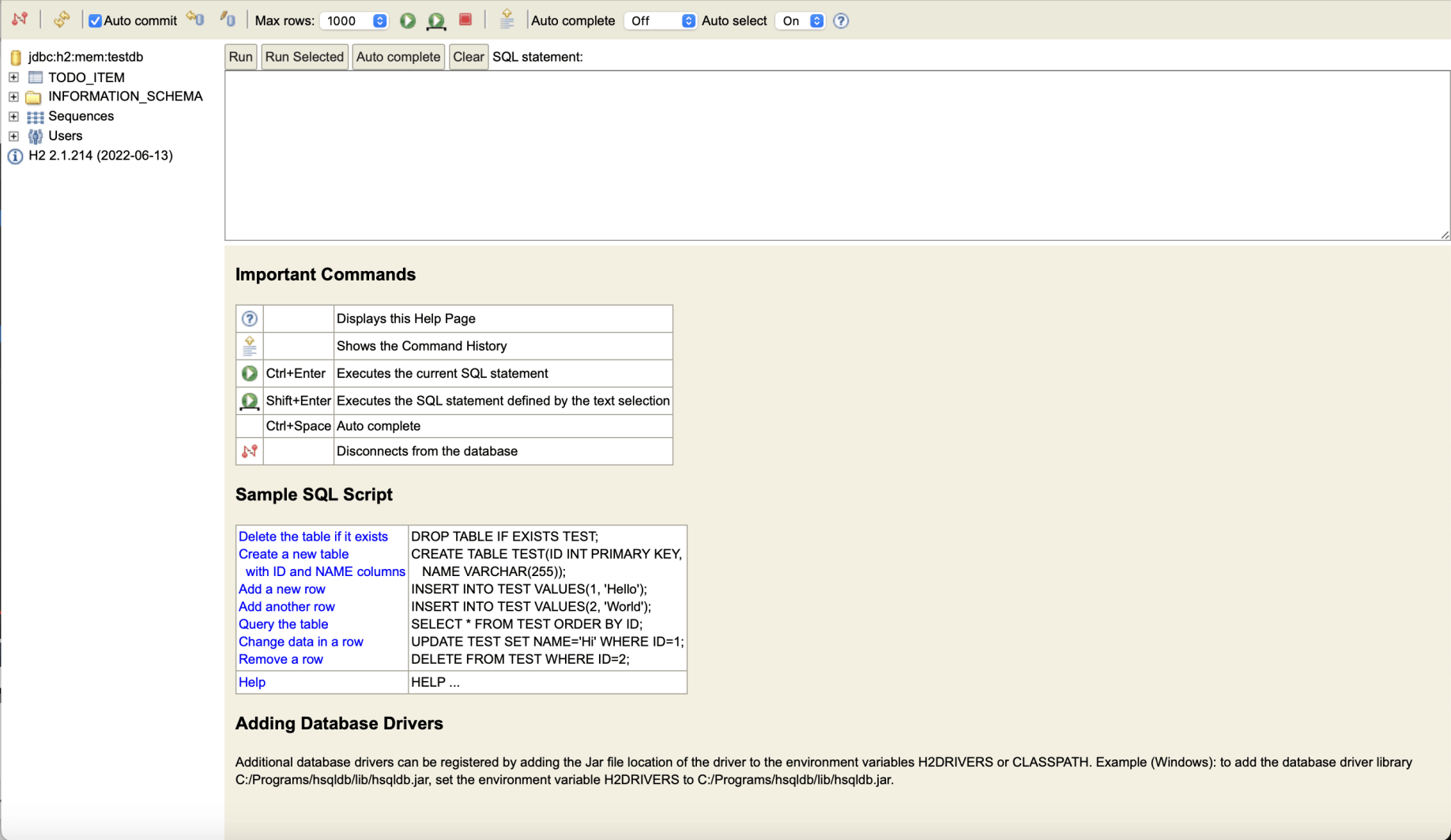Click the run selected icon in the Shift+Enter row
1451x840 pixels.
[x=250, y=401]
